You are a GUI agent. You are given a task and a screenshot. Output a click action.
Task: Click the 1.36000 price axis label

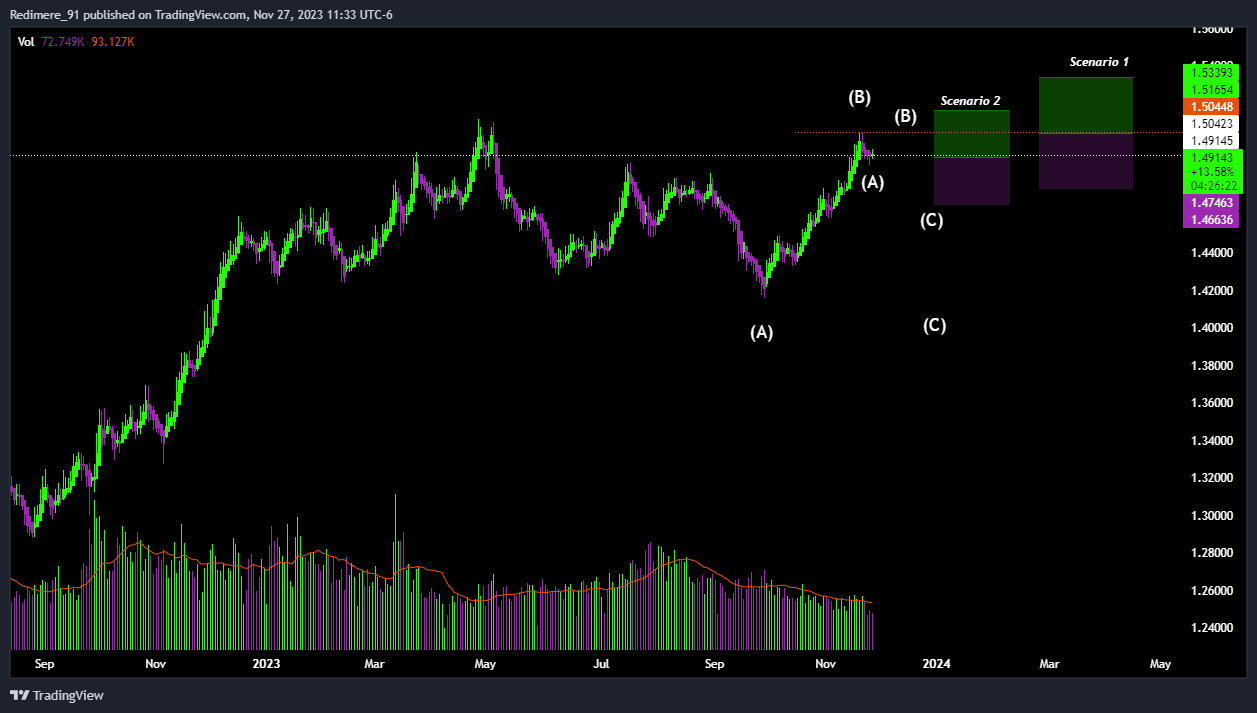(1211, 403)
